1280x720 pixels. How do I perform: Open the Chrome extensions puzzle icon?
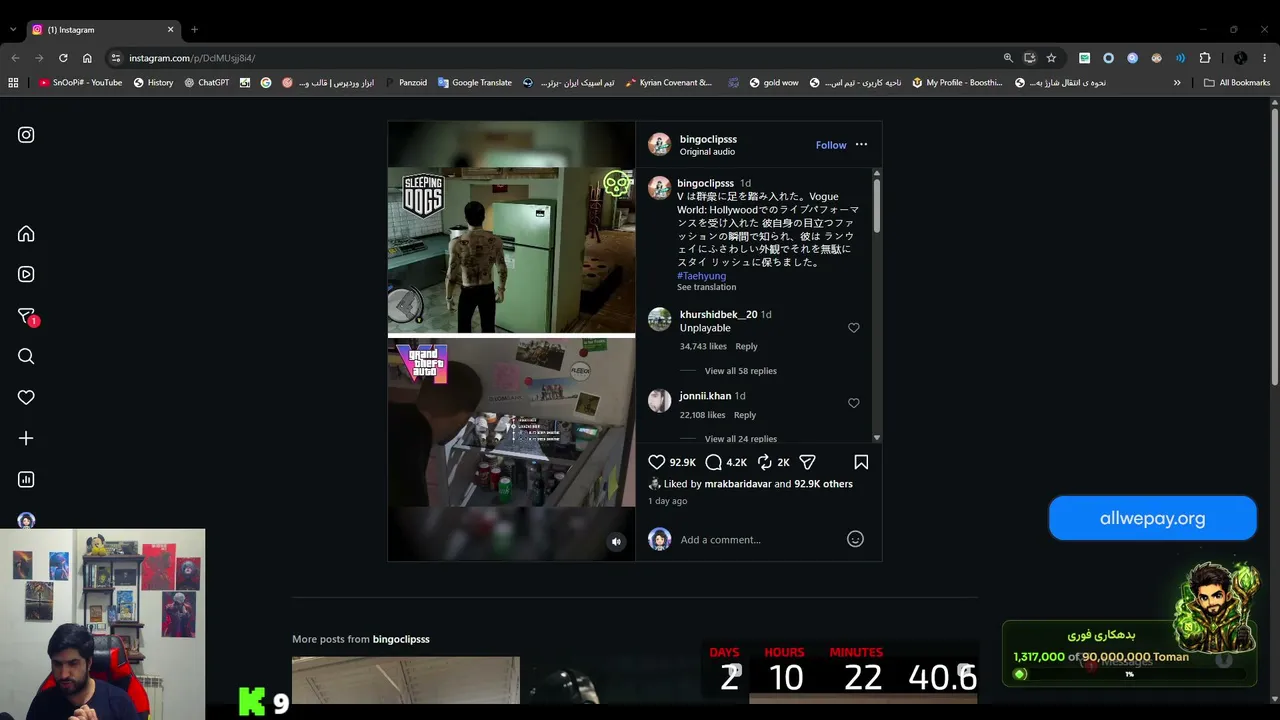[x=1205, y=58]
